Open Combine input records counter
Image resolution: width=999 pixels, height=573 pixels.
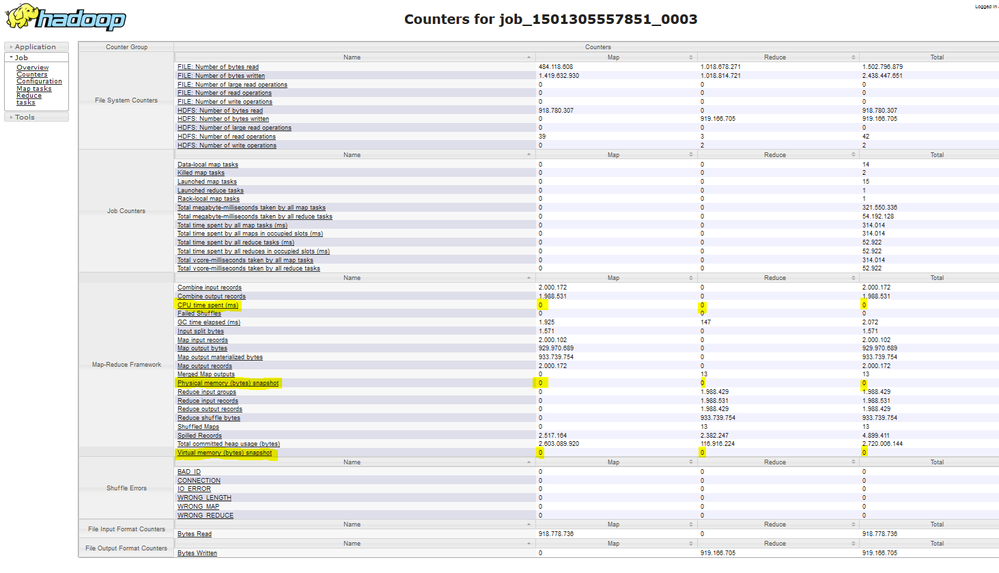[209, 287]
